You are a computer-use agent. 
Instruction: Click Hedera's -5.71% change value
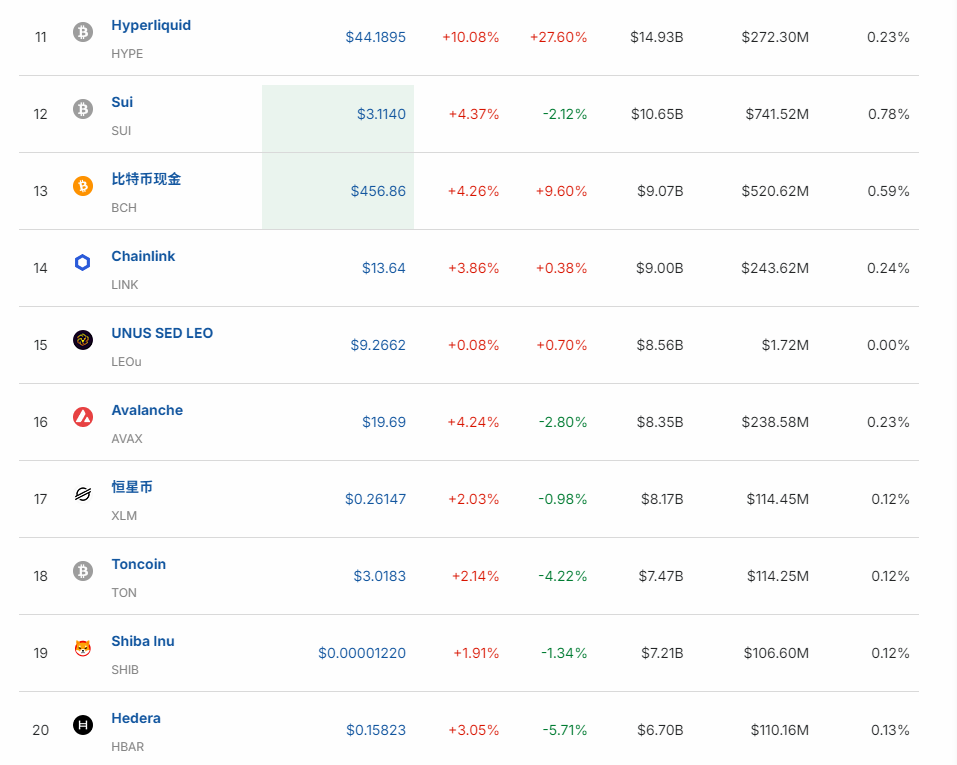[565, 730]
